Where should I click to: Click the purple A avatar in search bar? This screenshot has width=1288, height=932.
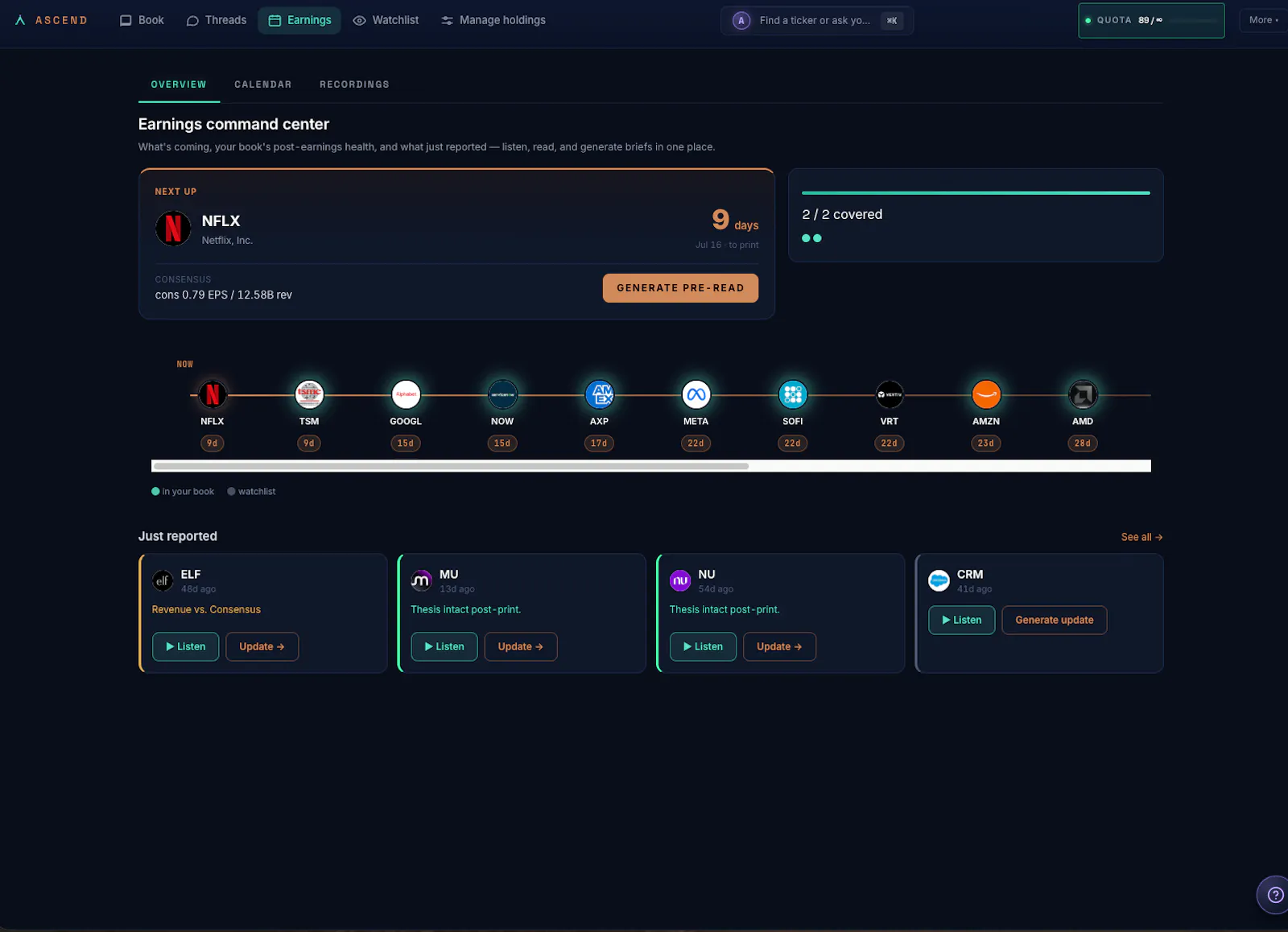tap(741, 21)
